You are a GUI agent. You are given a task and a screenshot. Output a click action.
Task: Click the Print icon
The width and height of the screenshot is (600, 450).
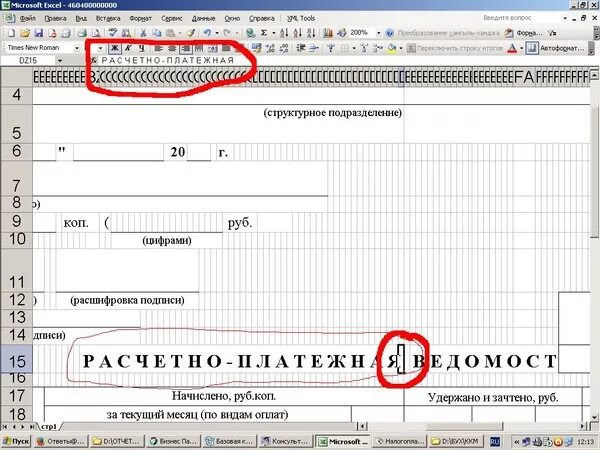click(82, 33)
